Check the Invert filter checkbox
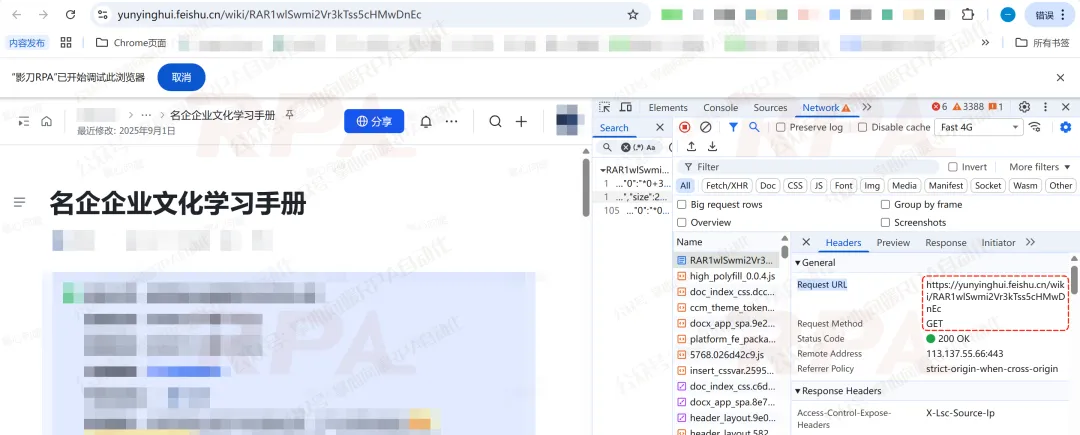The width and height of the screenshot is (1080, 435). [953, 167]
